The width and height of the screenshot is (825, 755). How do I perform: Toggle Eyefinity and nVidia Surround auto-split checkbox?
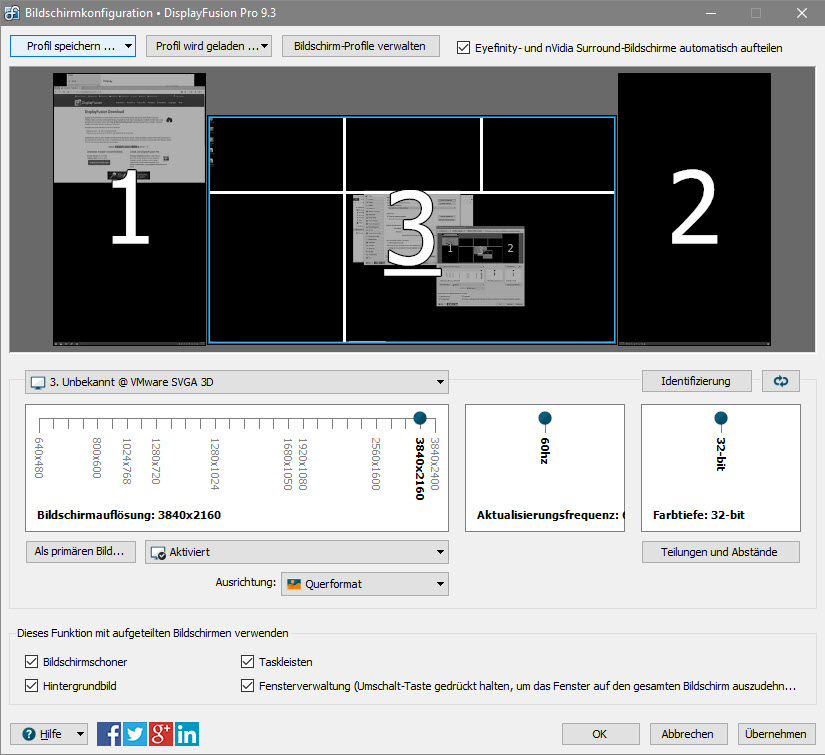tap(463, 47)
